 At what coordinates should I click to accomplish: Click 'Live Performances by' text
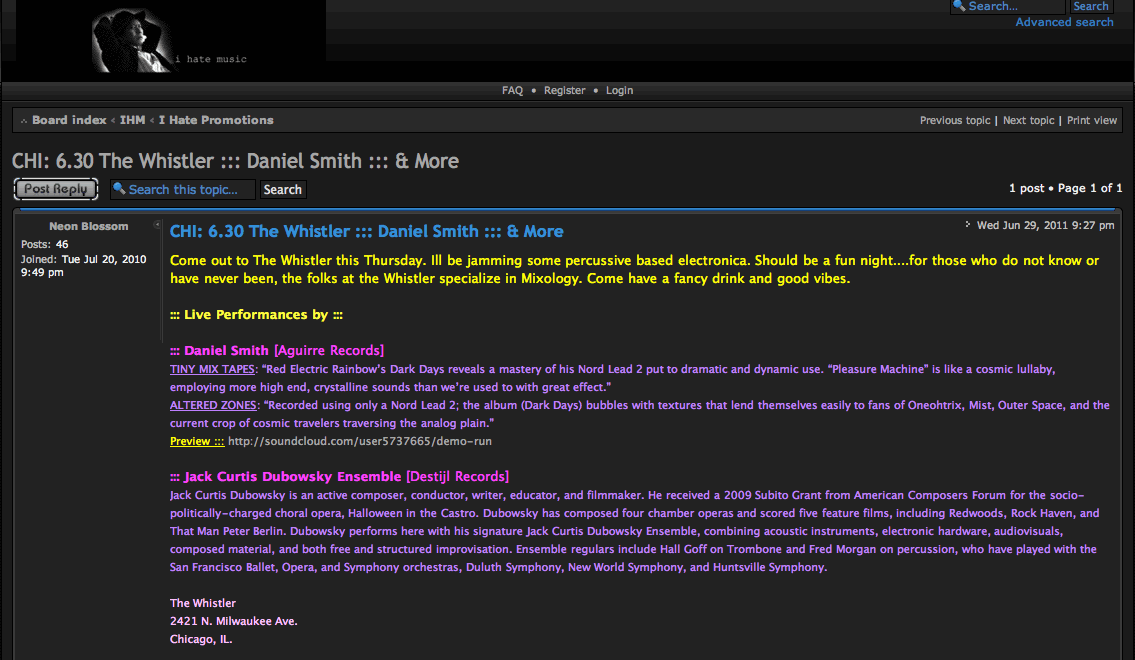click(256, 315)
